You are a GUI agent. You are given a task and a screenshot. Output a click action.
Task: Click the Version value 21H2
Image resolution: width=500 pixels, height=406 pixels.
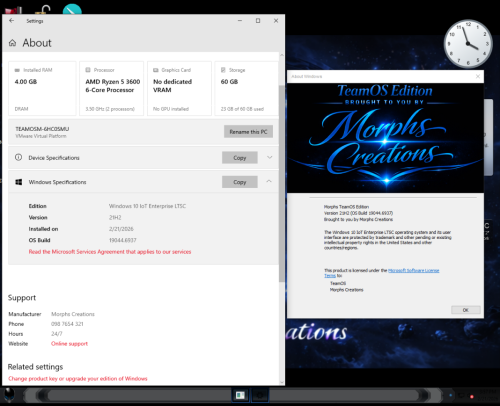[115, 217]
